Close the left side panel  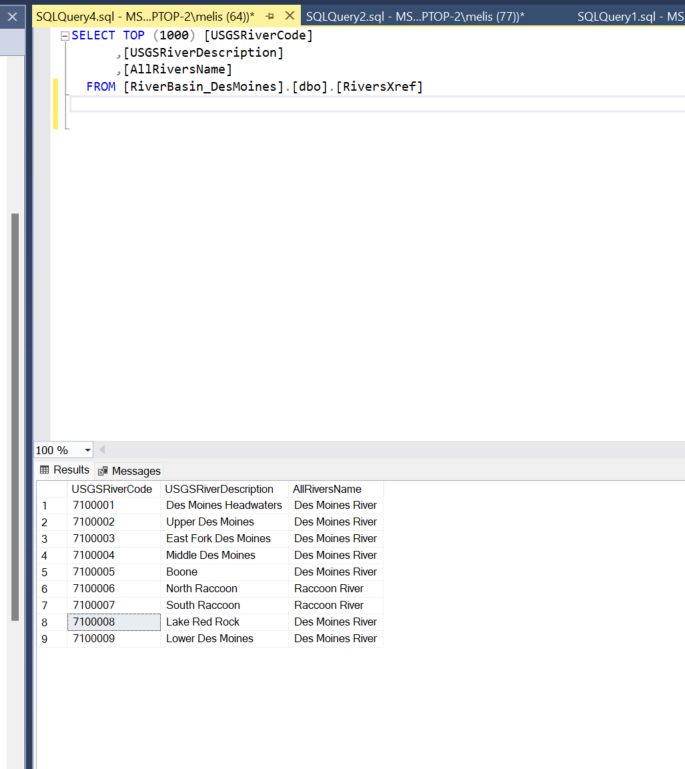tap(12, 17)
